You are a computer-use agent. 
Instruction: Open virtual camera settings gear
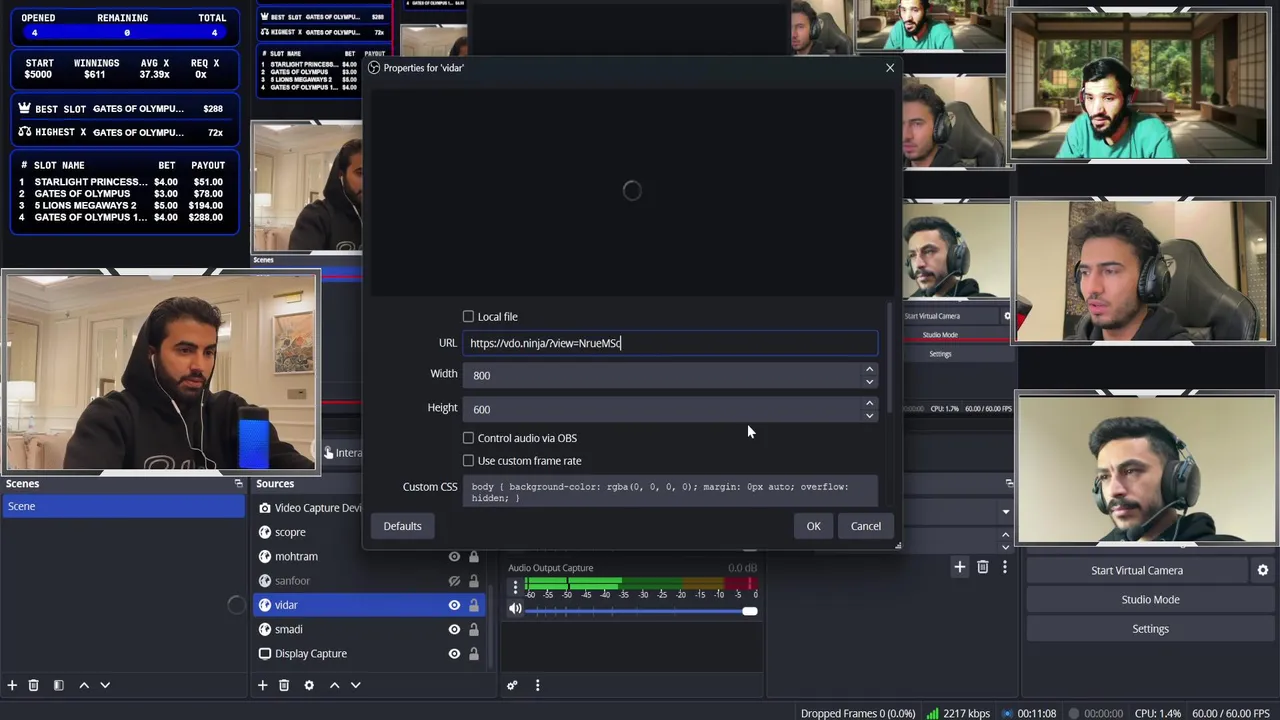(1263, 570)
